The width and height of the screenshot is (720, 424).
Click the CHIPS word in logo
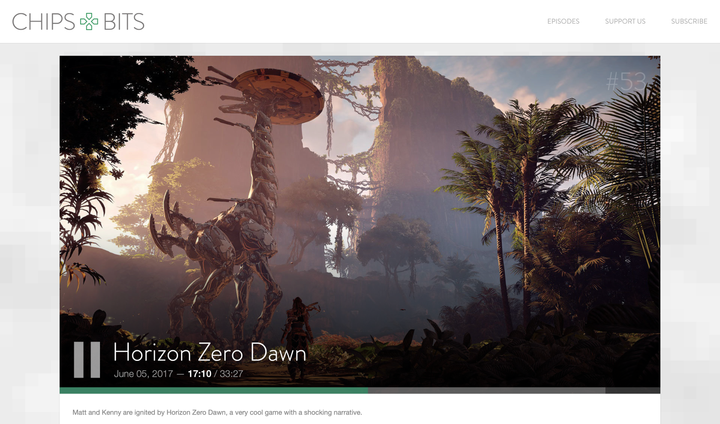point(43,21)
